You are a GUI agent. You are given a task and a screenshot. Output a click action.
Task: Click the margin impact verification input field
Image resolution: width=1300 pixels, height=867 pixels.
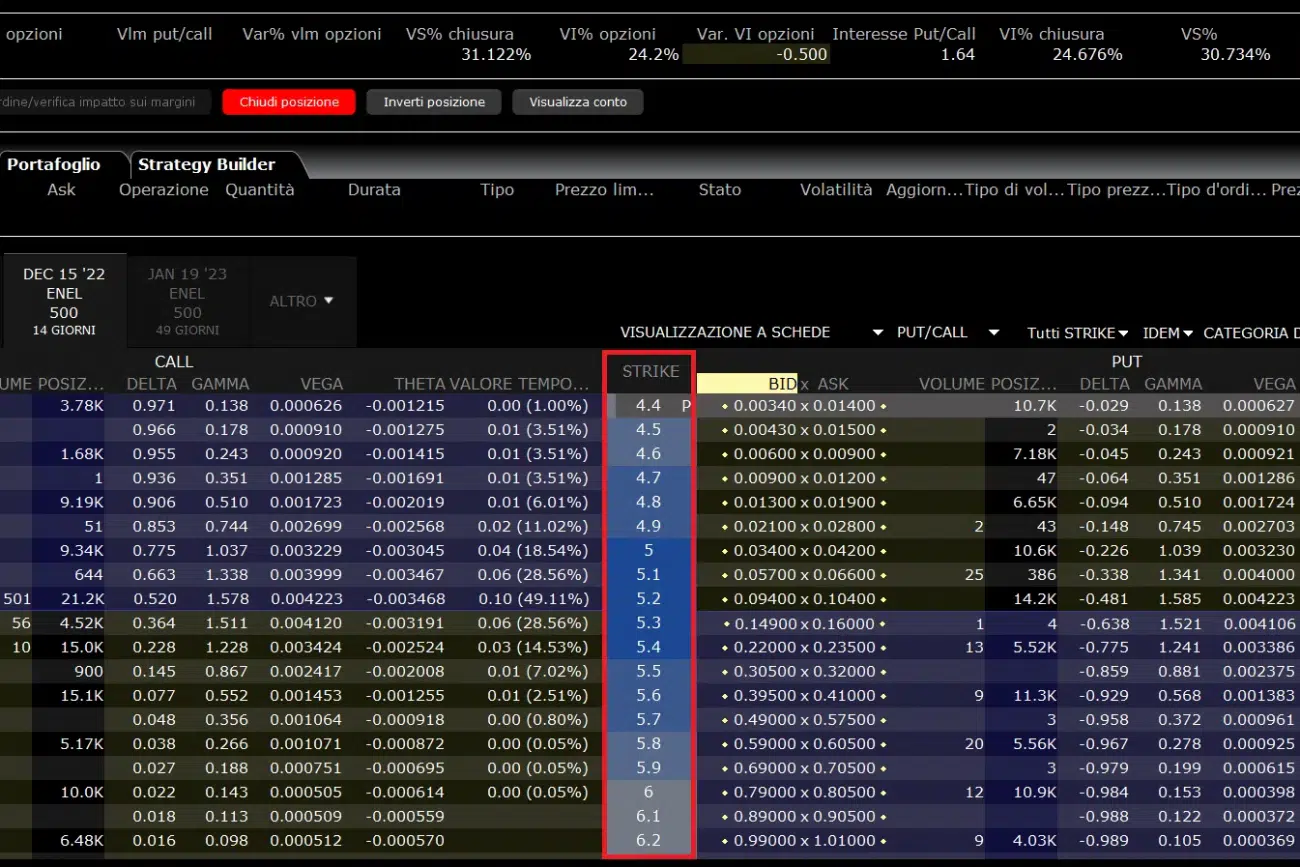tap(100, 102)
